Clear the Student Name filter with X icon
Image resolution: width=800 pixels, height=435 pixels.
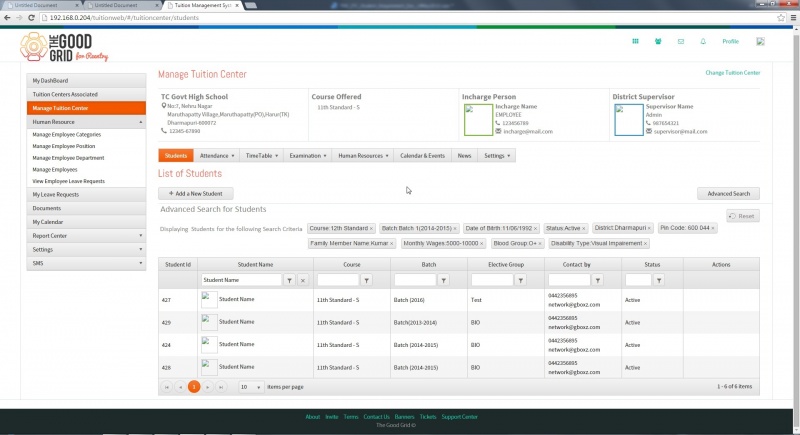[x=303, y=280]
